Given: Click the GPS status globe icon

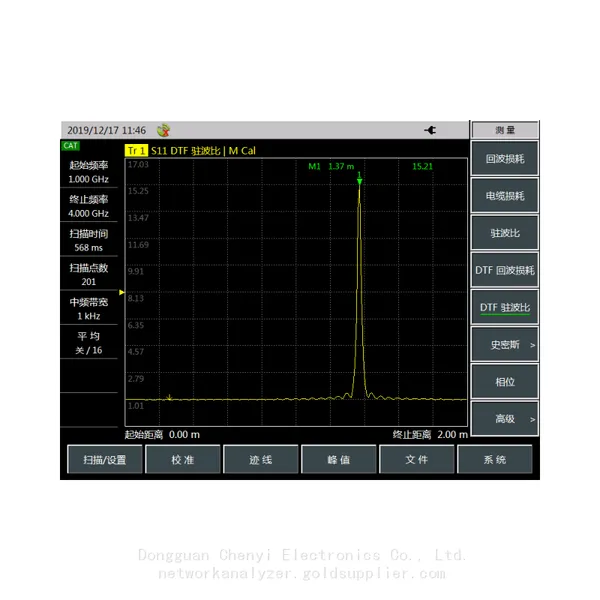Looking at the screenshot, I should click(164, 130).
